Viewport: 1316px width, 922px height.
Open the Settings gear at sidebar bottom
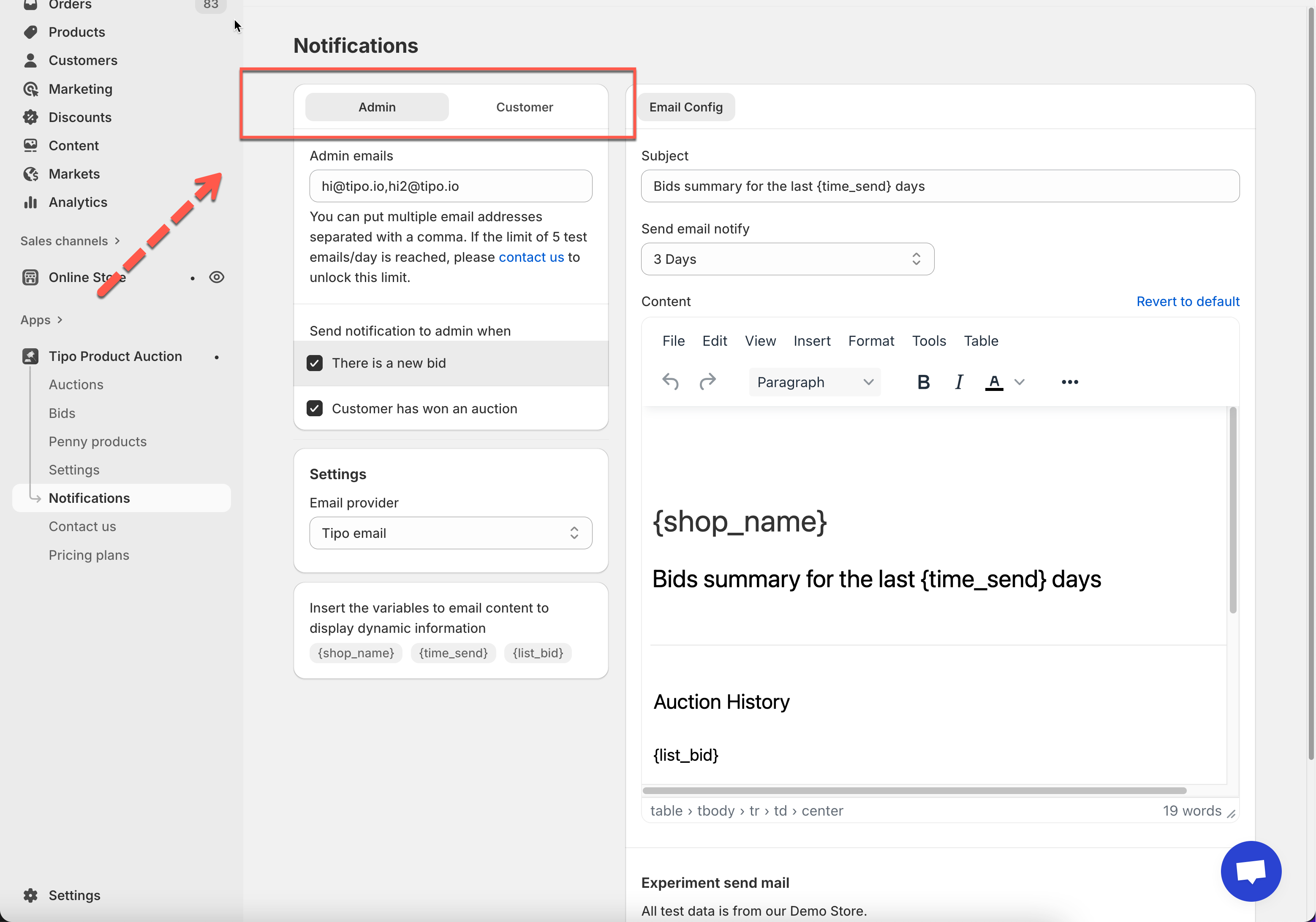(x=30, y=895)
